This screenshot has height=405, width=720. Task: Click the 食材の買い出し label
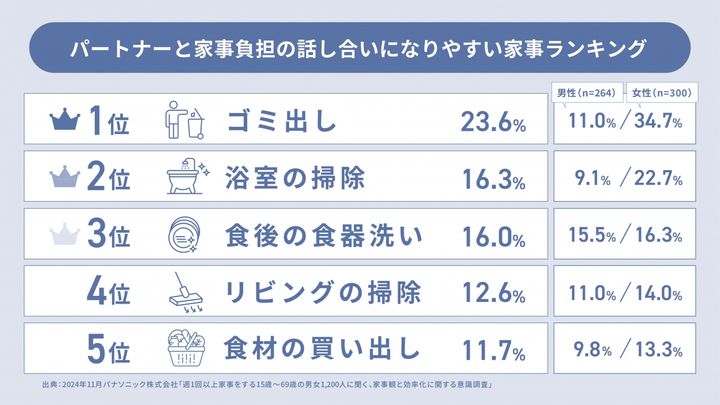[322, 351]
